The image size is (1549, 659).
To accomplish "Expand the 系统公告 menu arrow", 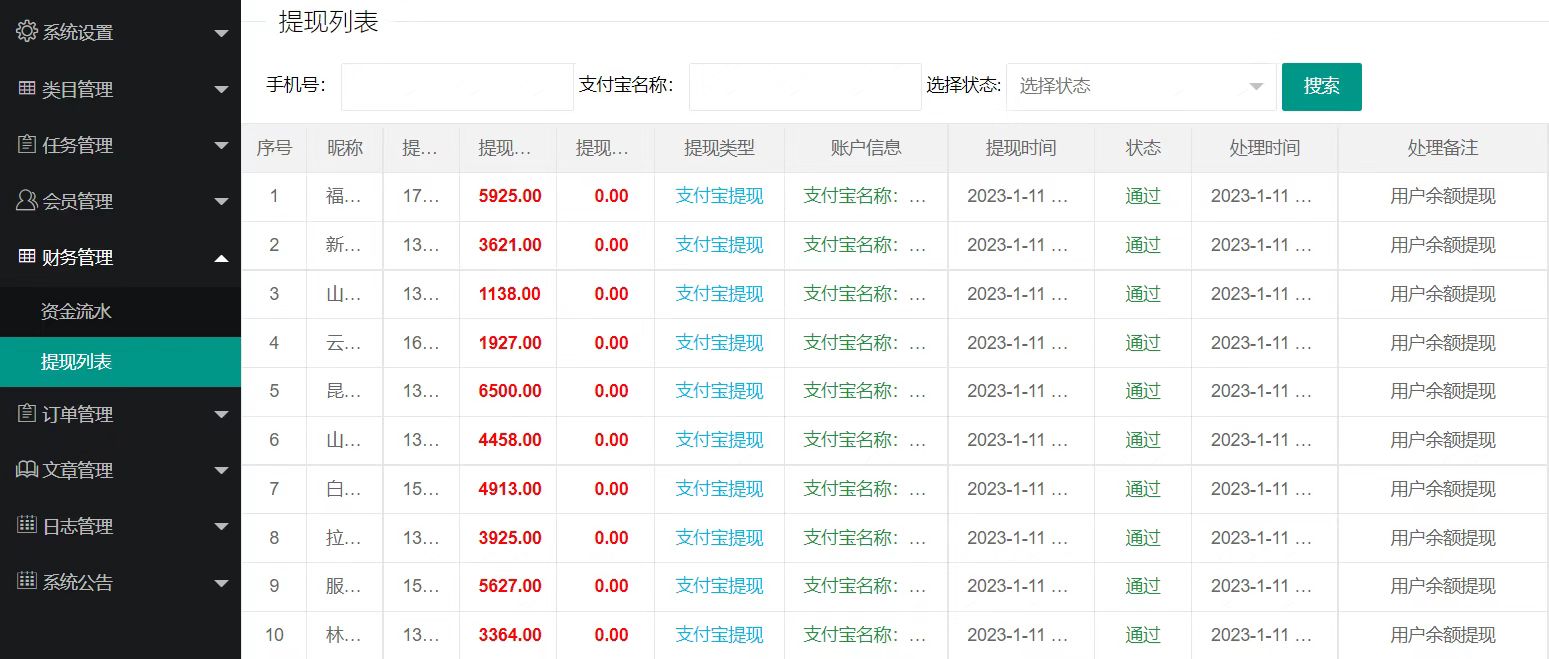I will 221,583.
